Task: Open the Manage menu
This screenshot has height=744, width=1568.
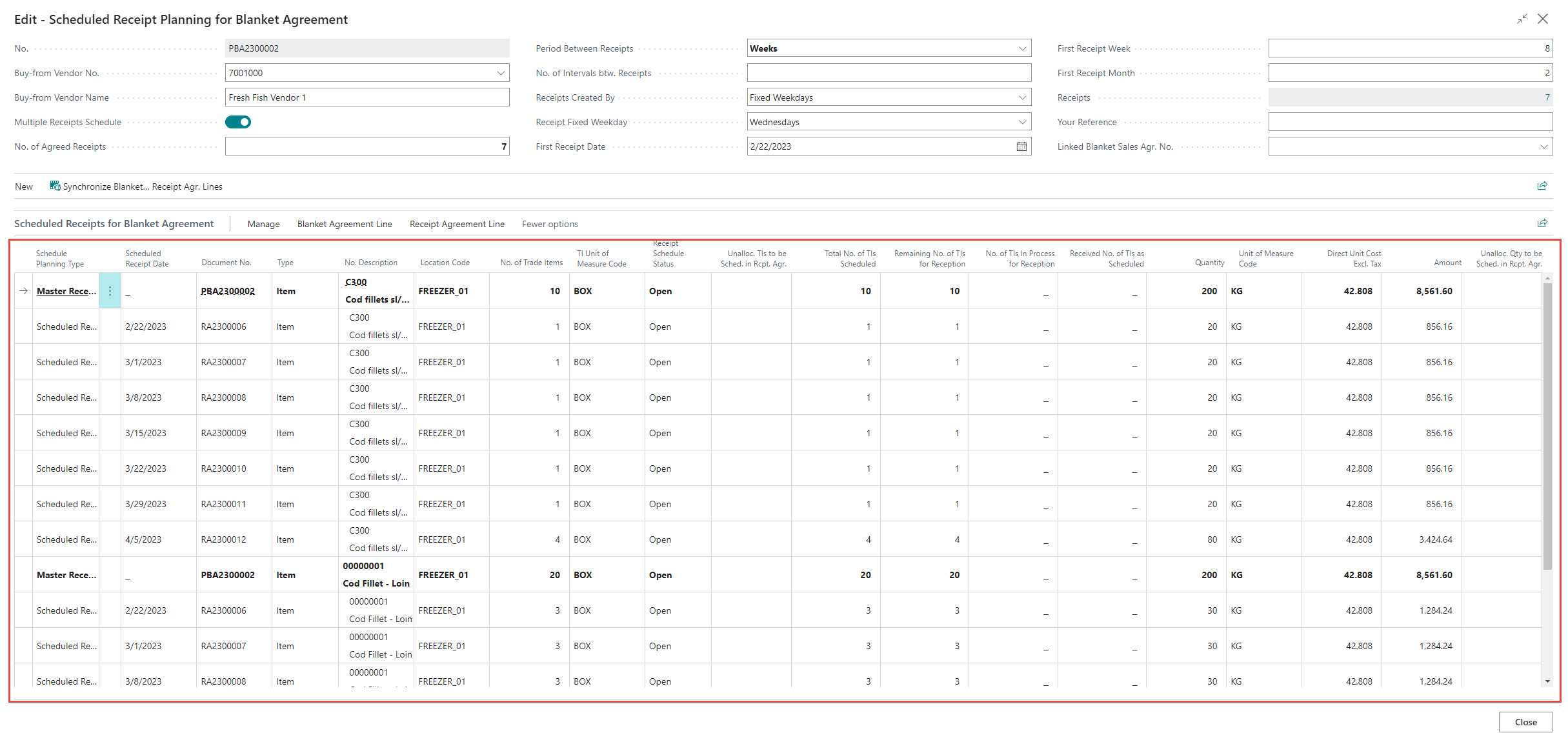Action: click(x=263, y=224)
